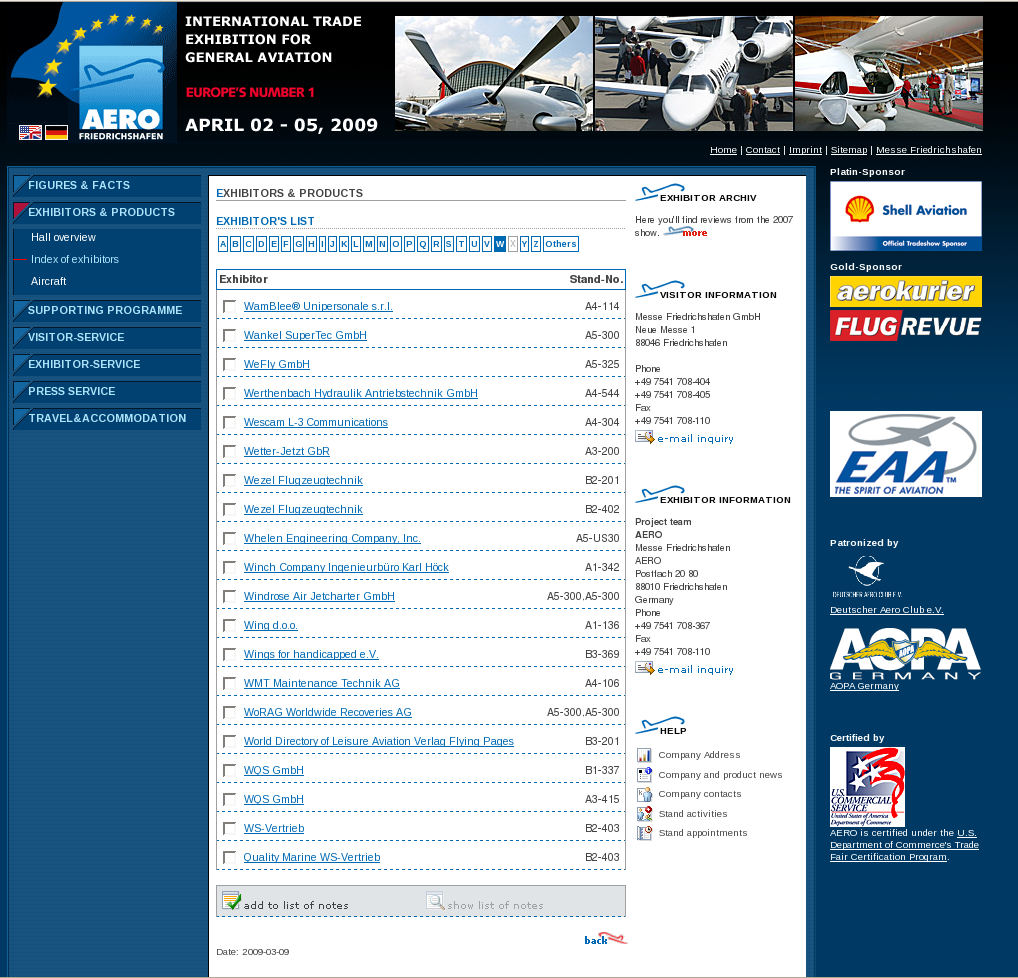Tick the WeFly GmbH checkbox
The image size is (1018, 978).
pyautogui.click(x=229, y=364)
